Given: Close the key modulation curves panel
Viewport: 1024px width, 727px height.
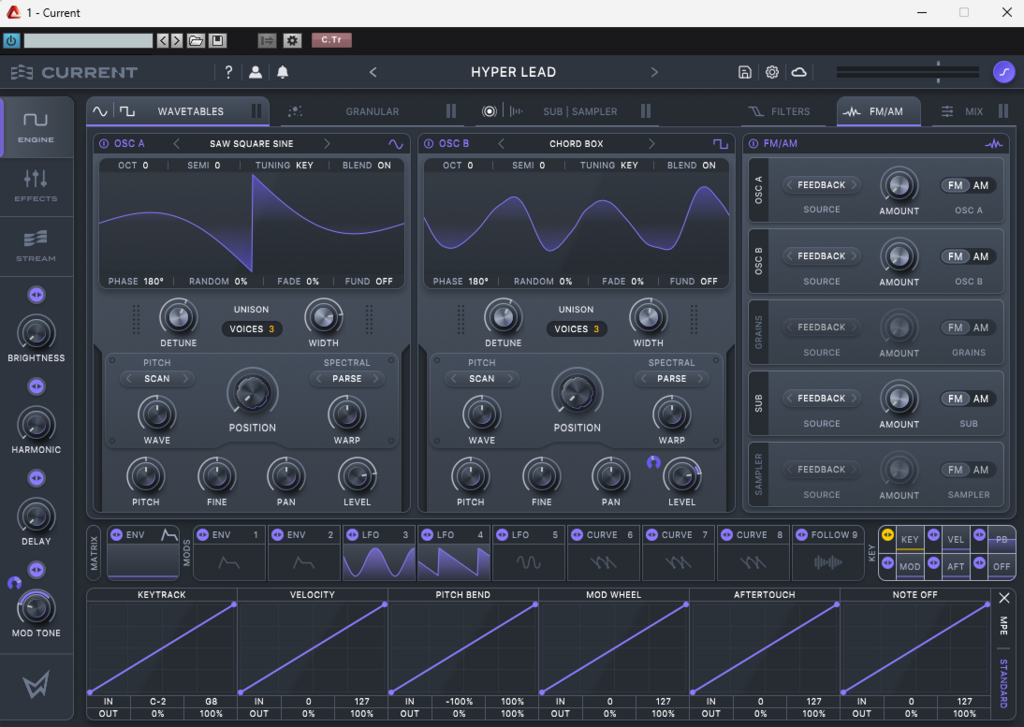Looking at the screenshot, I should [x=1004, y=598].
